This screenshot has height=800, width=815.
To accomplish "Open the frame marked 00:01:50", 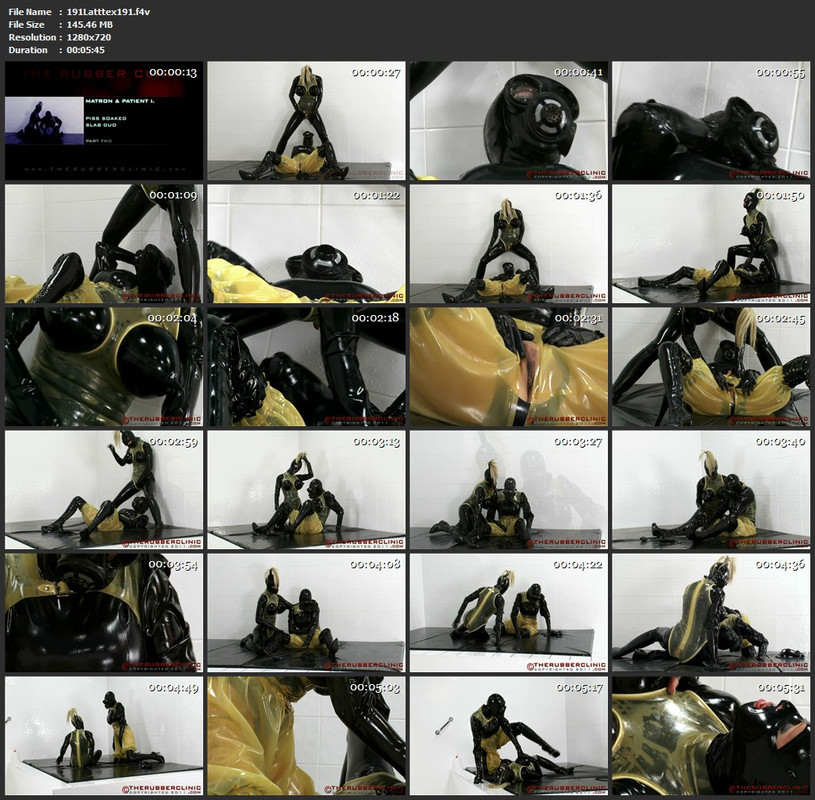I will [711, 244].
